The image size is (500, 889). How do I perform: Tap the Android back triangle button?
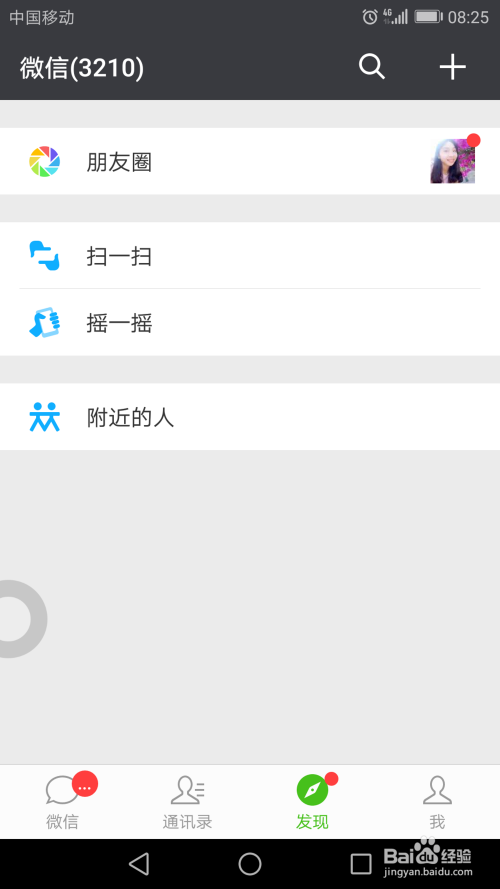(x=139, y=864)
